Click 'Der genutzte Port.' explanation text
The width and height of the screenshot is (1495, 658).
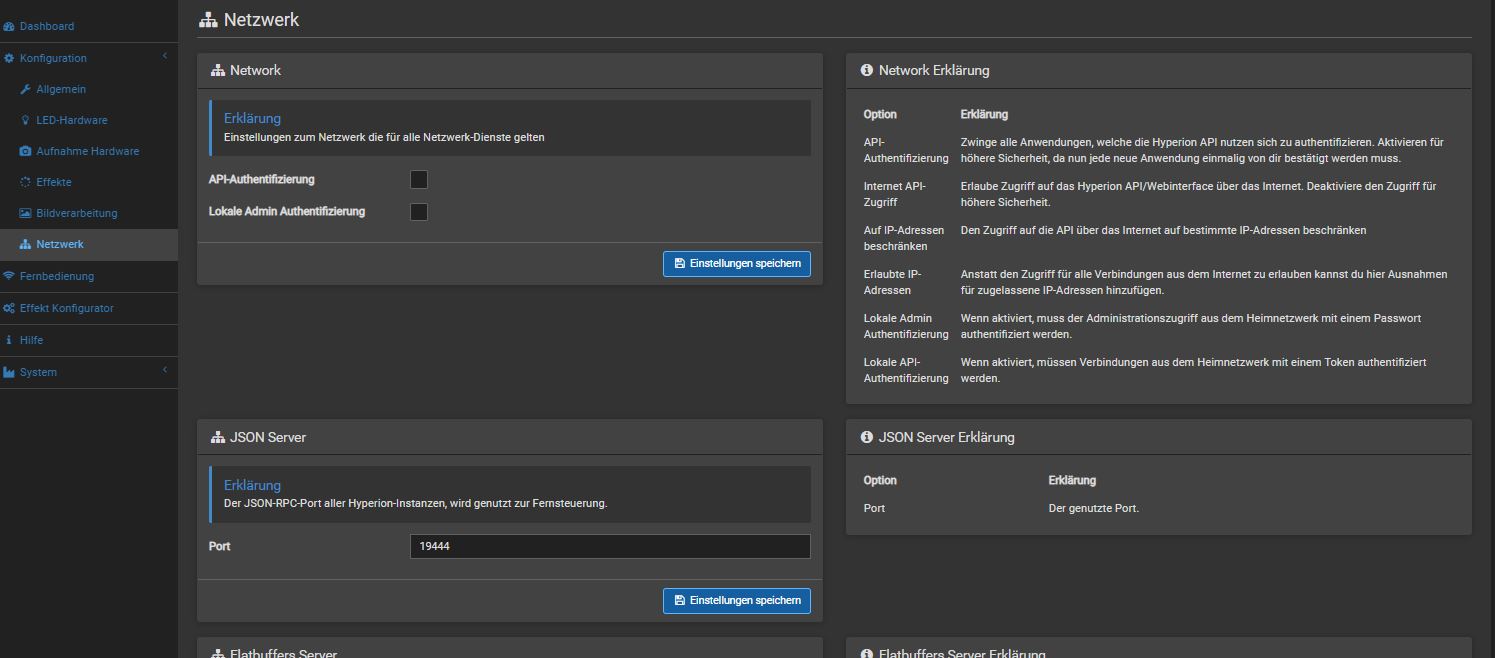pyautogui.click(x=1093, y=508)
